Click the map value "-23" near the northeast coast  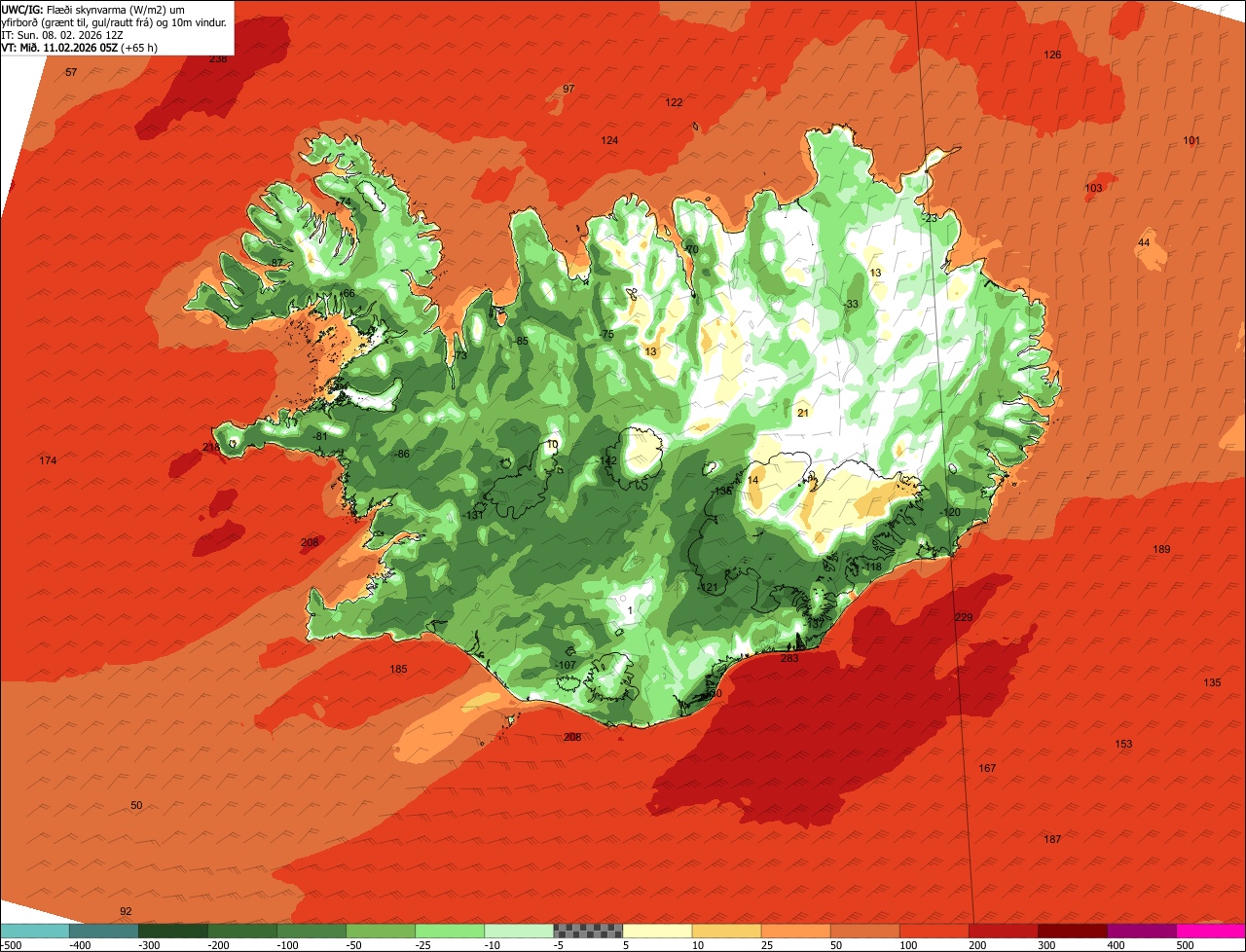931,219
